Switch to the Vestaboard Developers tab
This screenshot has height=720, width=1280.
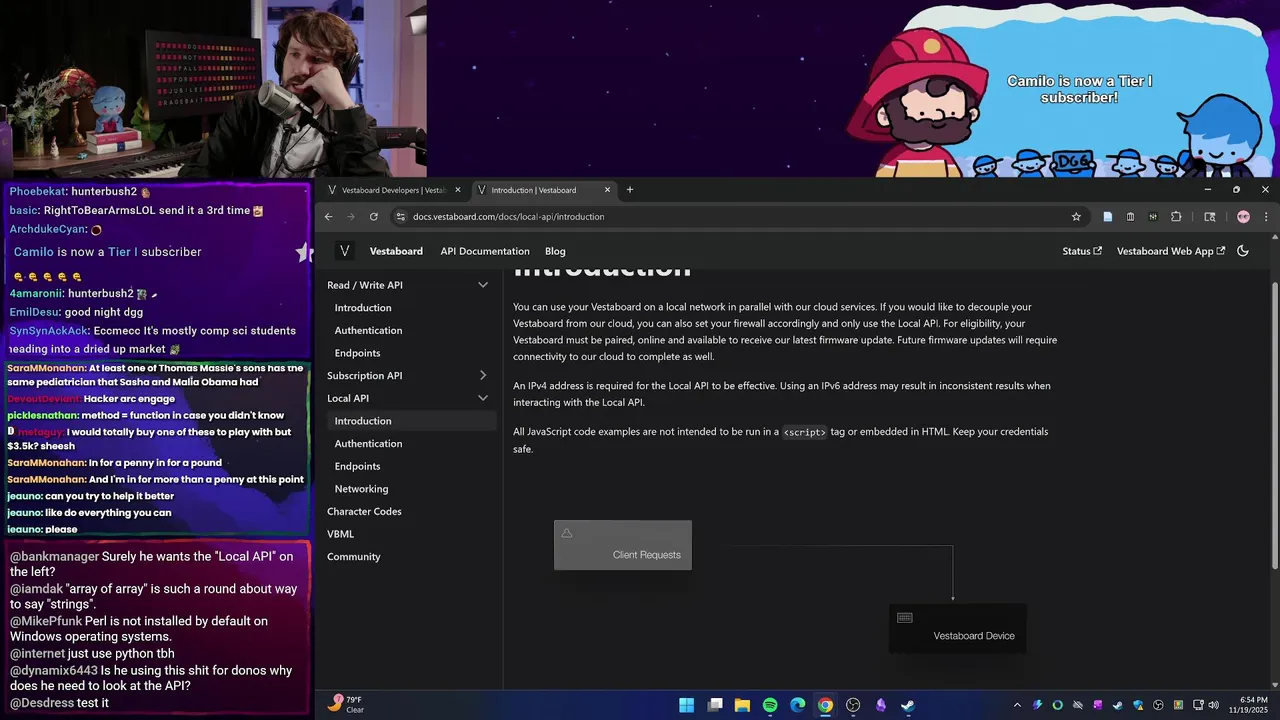tap(394, 190)
